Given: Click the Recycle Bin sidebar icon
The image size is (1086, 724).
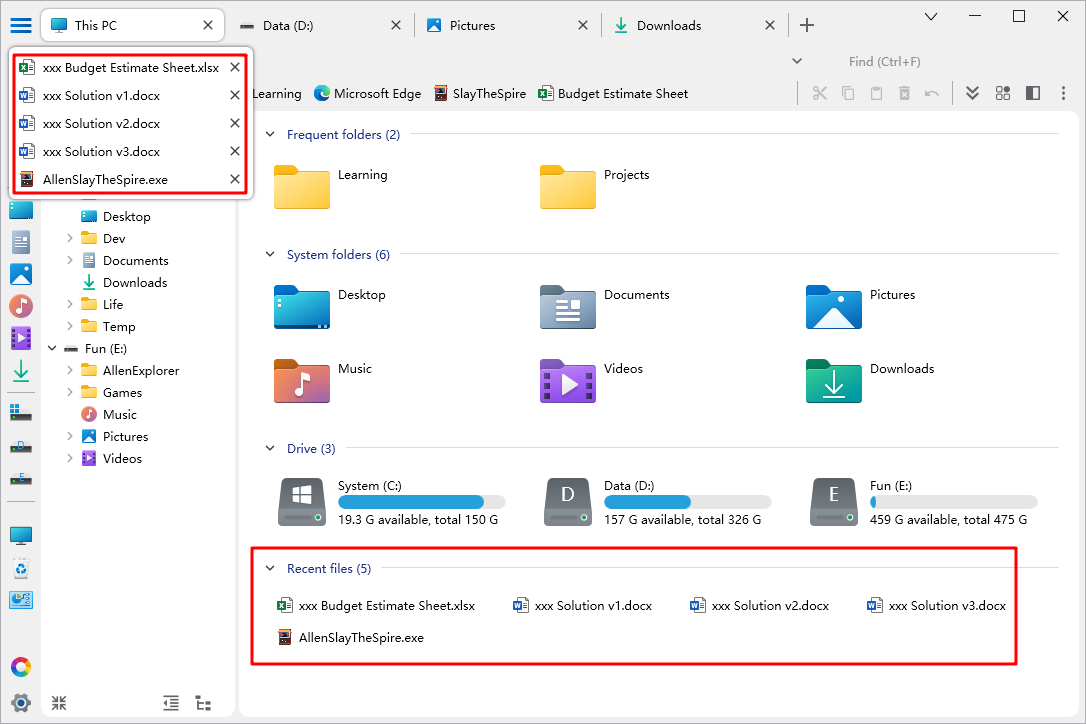Looking at the screenshot, I should point(20,568).
